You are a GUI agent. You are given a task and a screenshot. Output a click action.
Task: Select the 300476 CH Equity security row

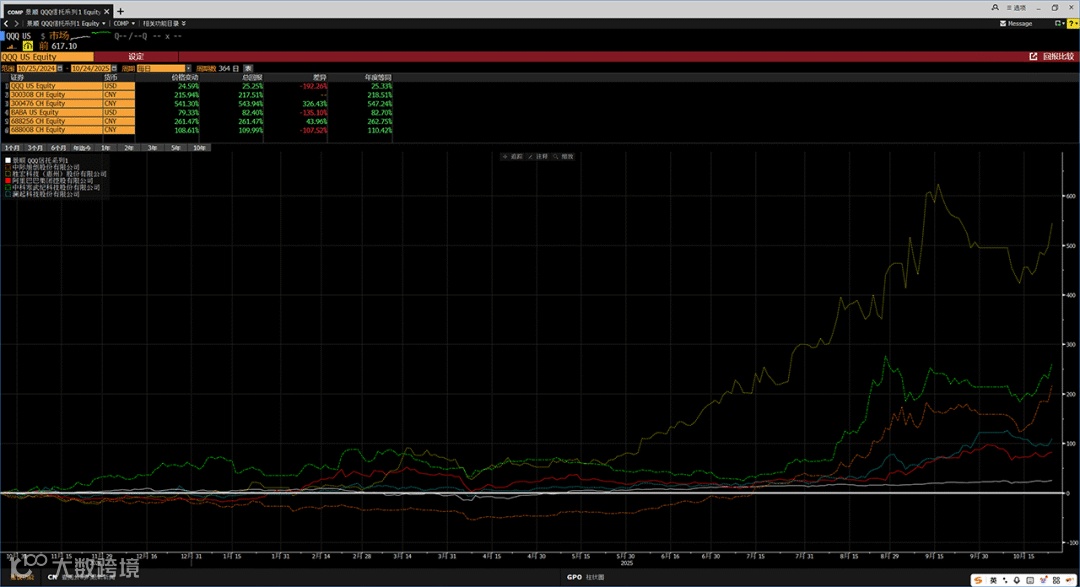(x=56, y=103)
